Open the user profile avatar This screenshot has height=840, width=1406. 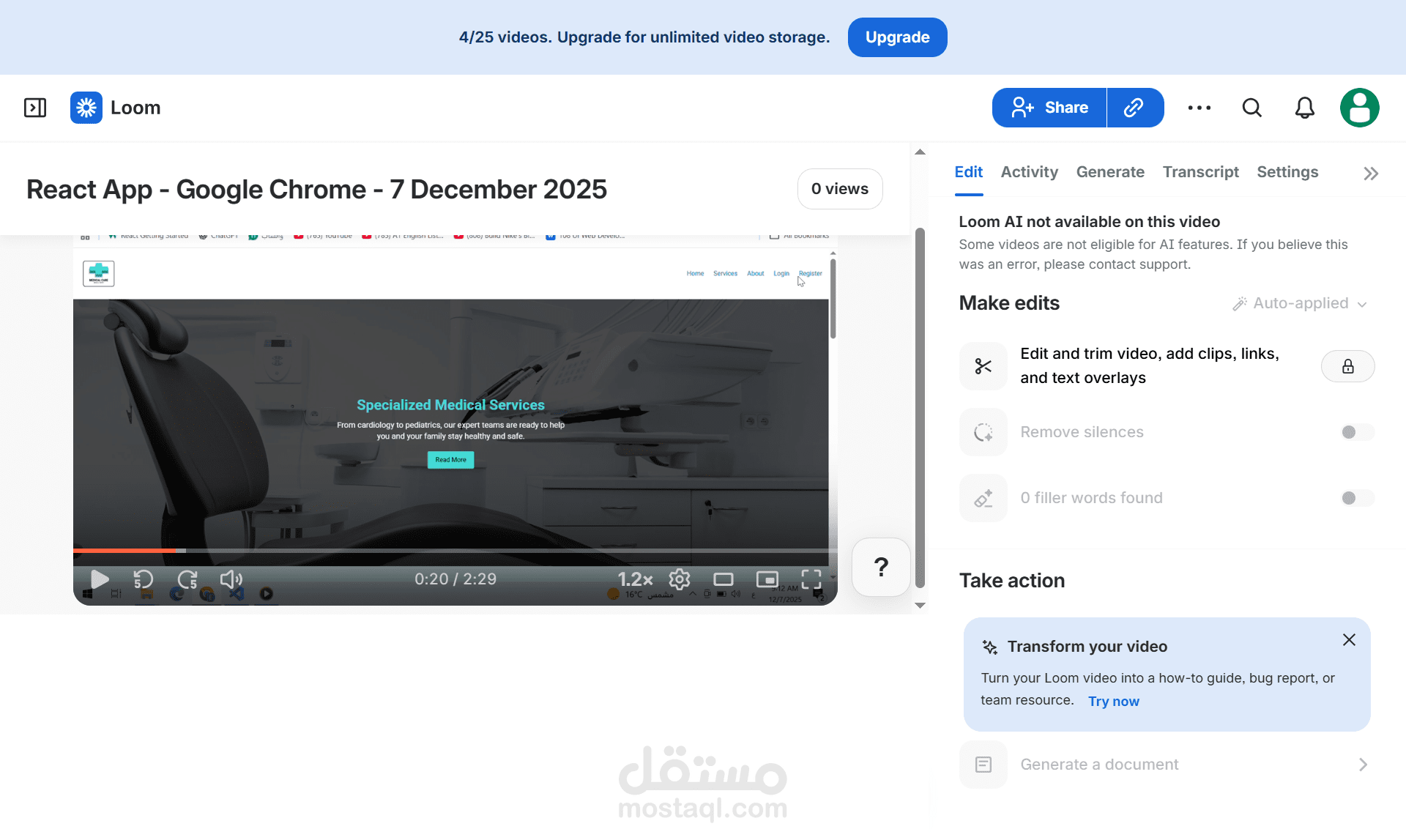pos(1360,108)
